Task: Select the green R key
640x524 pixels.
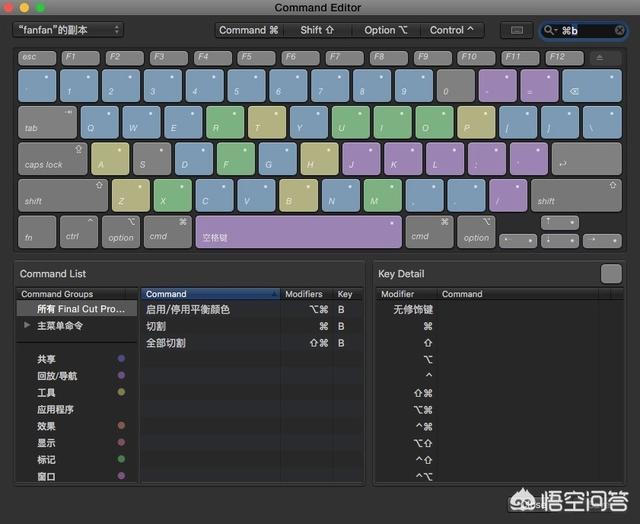Action: tap(225, 122)
